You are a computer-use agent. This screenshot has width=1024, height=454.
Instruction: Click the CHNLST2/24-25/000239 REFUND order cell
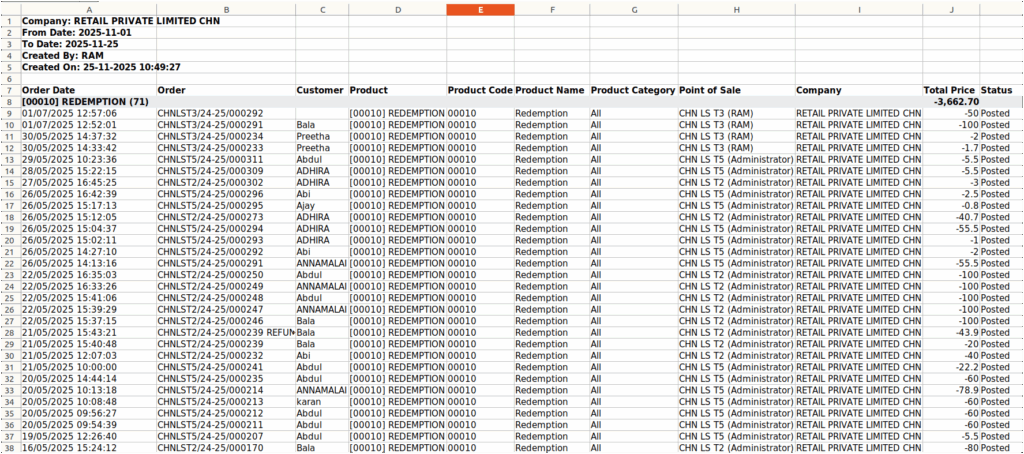[x=225, y=332]
